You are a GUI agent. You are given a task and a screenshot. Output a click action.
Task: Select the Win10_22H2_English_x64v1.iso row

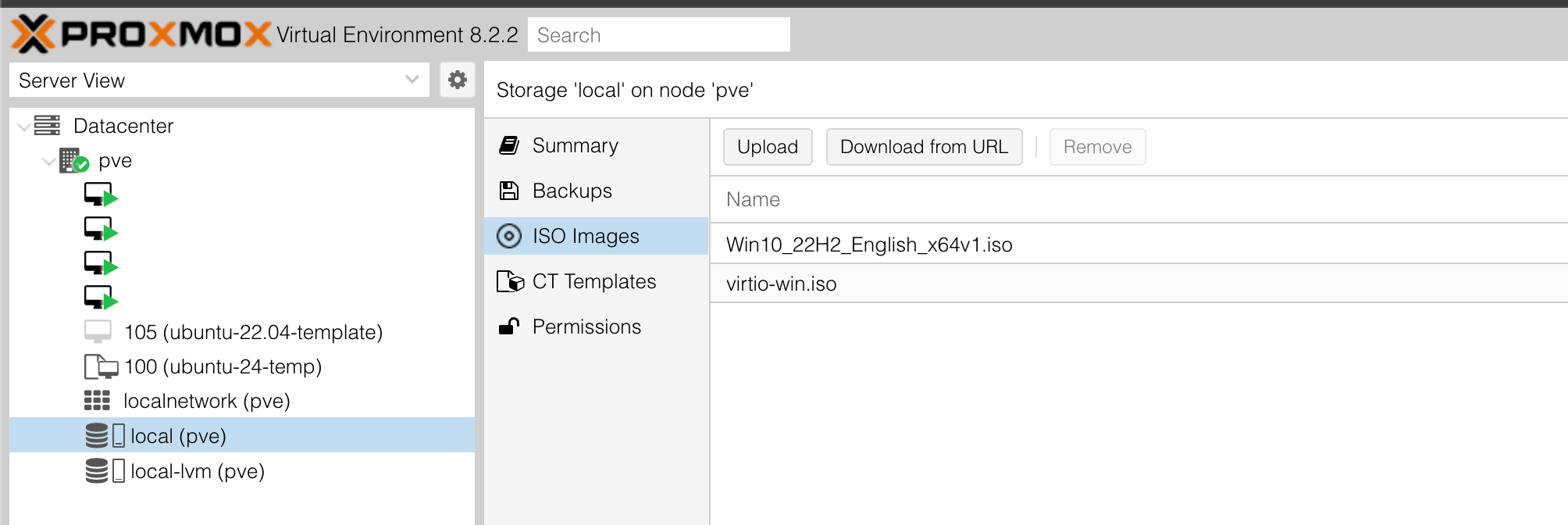point(868,245)
